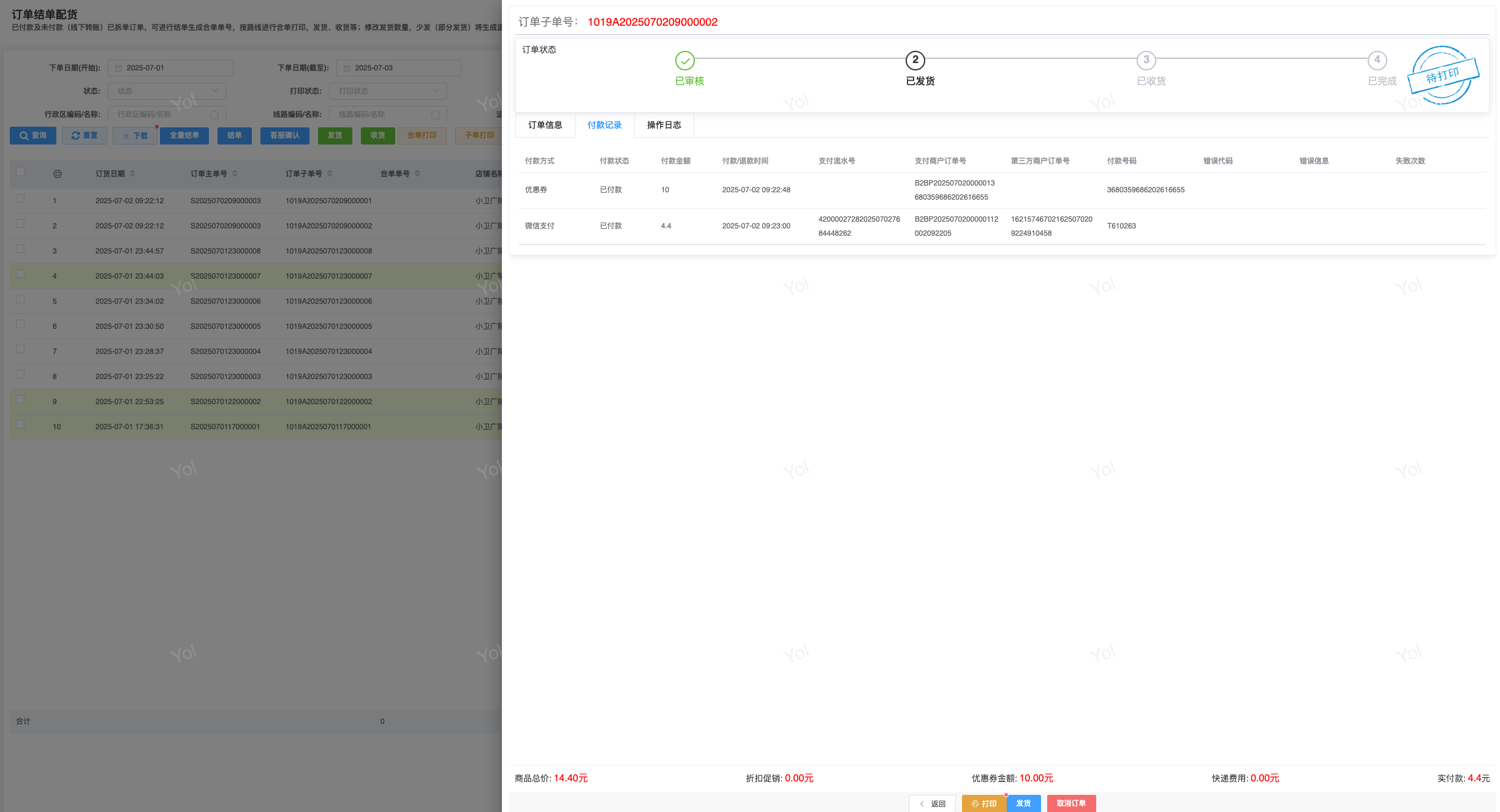The height and width of the screenshot is (812, 1500).
Task: Sort by 订单子单号 column arrows
Action: [x=330, y=174]
